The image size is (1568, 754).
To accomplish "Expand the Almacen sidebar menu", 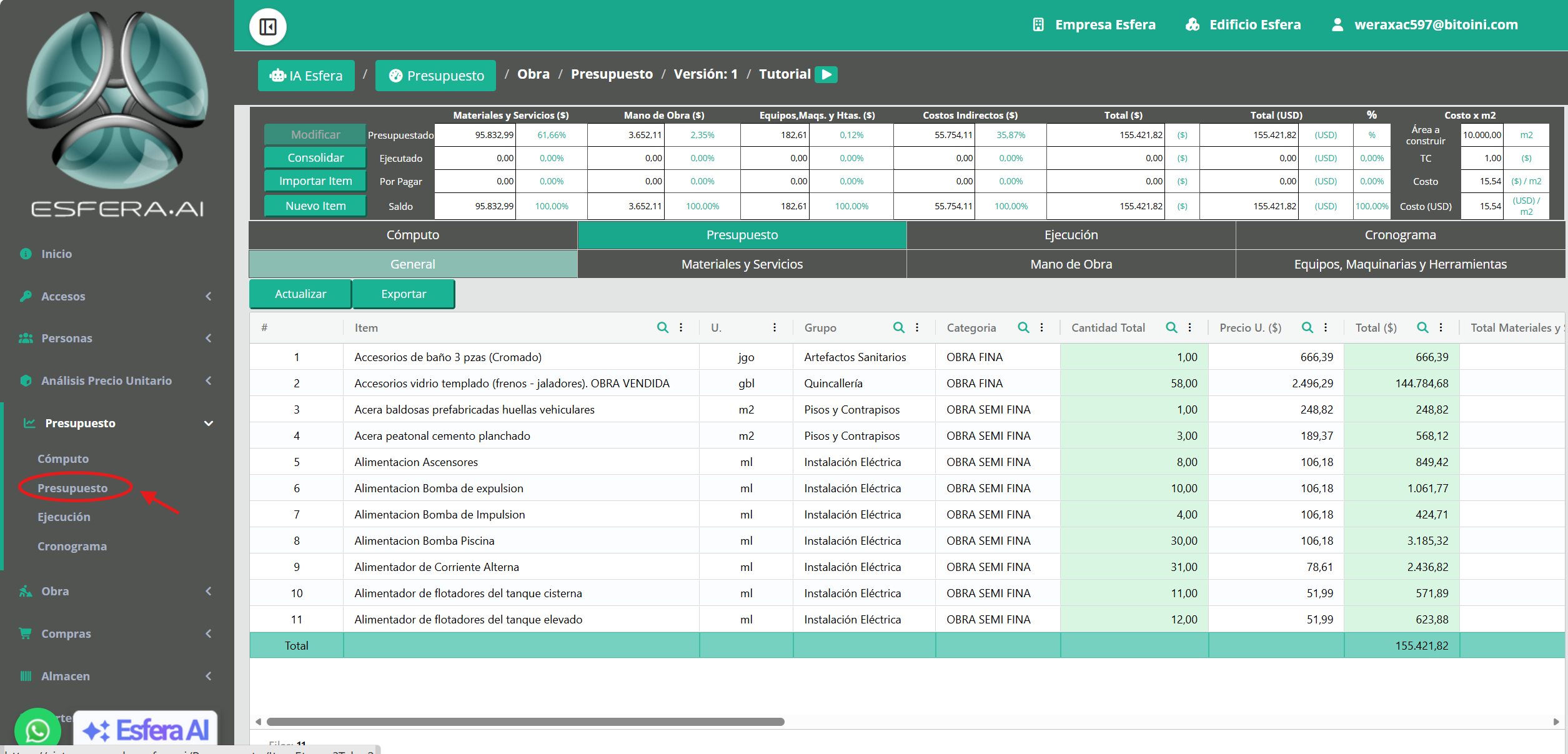I will (117, 676).
